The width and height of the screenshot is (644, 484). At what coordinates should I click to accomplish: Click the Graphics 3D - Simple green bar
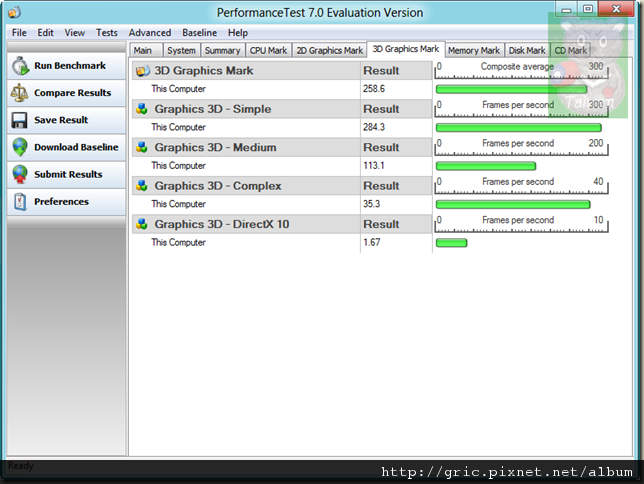pyautogui.click(x=519, y=127)
